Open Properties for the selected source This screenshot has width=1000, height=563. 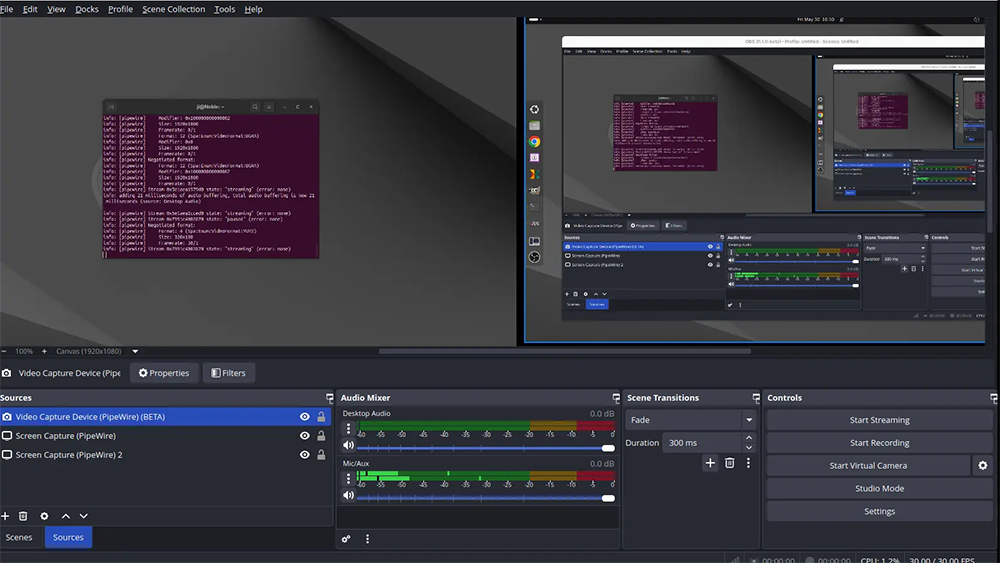(x=164, y=373)
